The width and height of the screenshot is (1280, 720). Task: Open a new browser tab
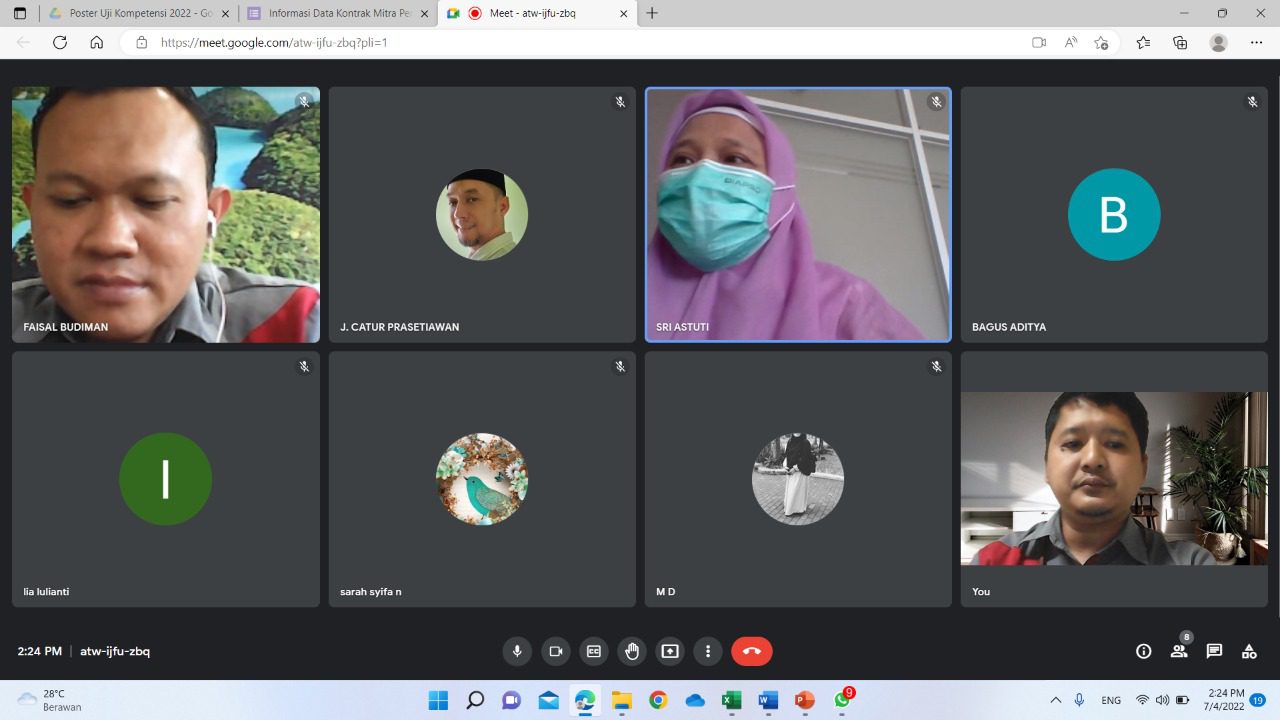point(652,13)
